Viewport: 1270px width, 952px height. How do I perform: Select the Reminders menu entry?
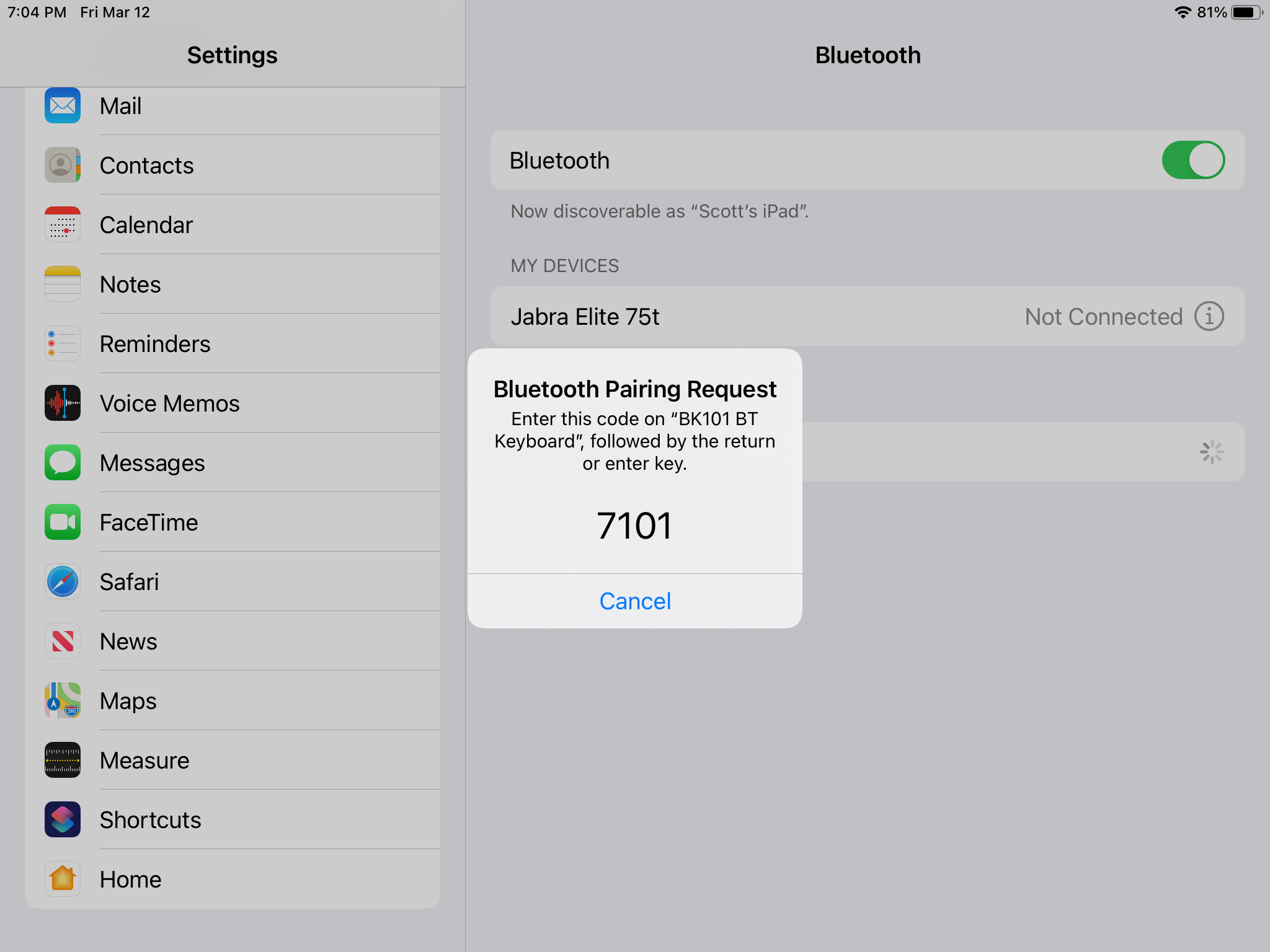tap(155, 343)
